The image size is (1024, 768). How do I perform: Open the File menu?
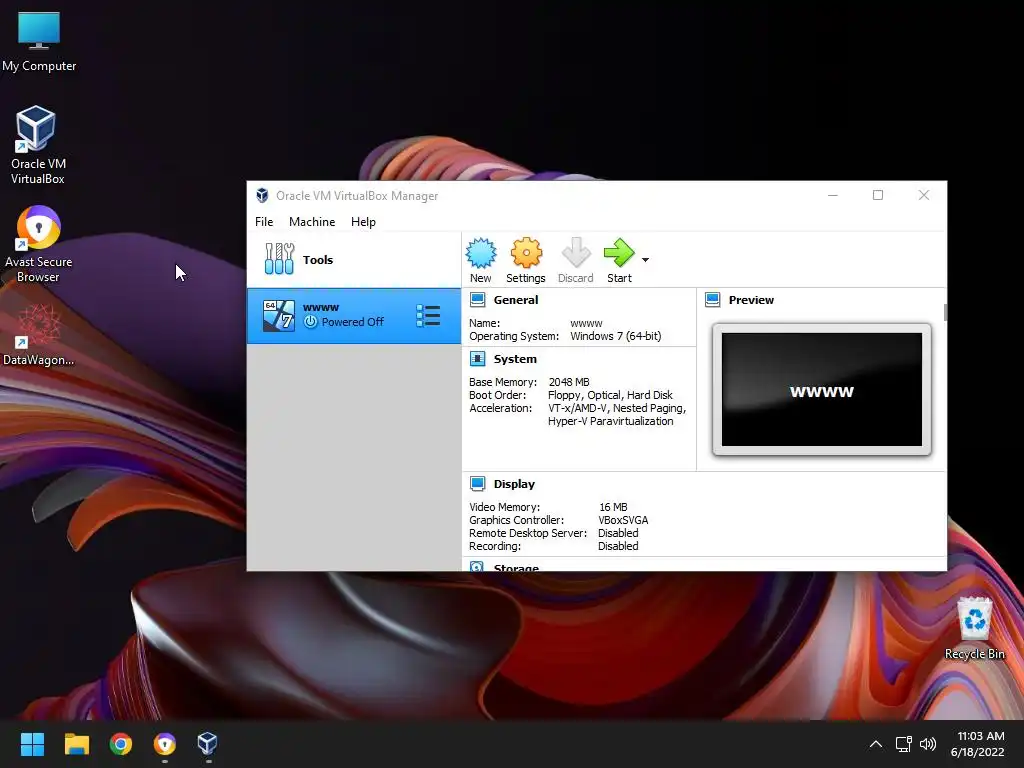264,222
